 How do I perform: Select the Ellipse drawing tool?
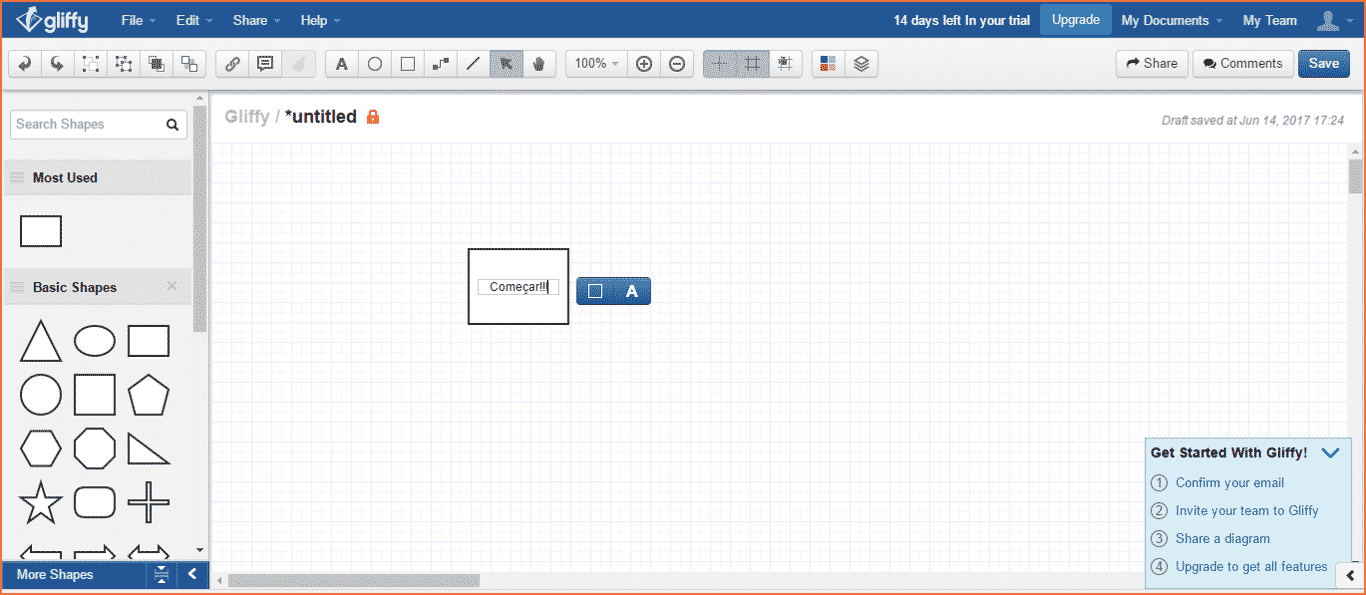coord(375,64)
